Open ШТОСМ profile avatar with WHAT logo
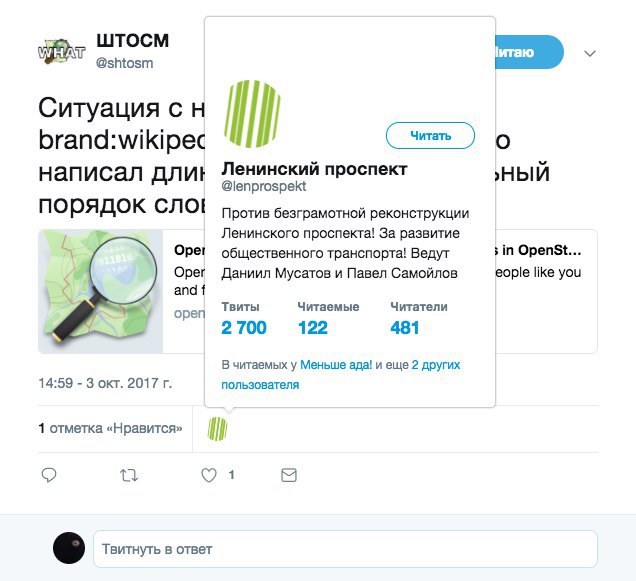636x581 pixels. point(61,52)
